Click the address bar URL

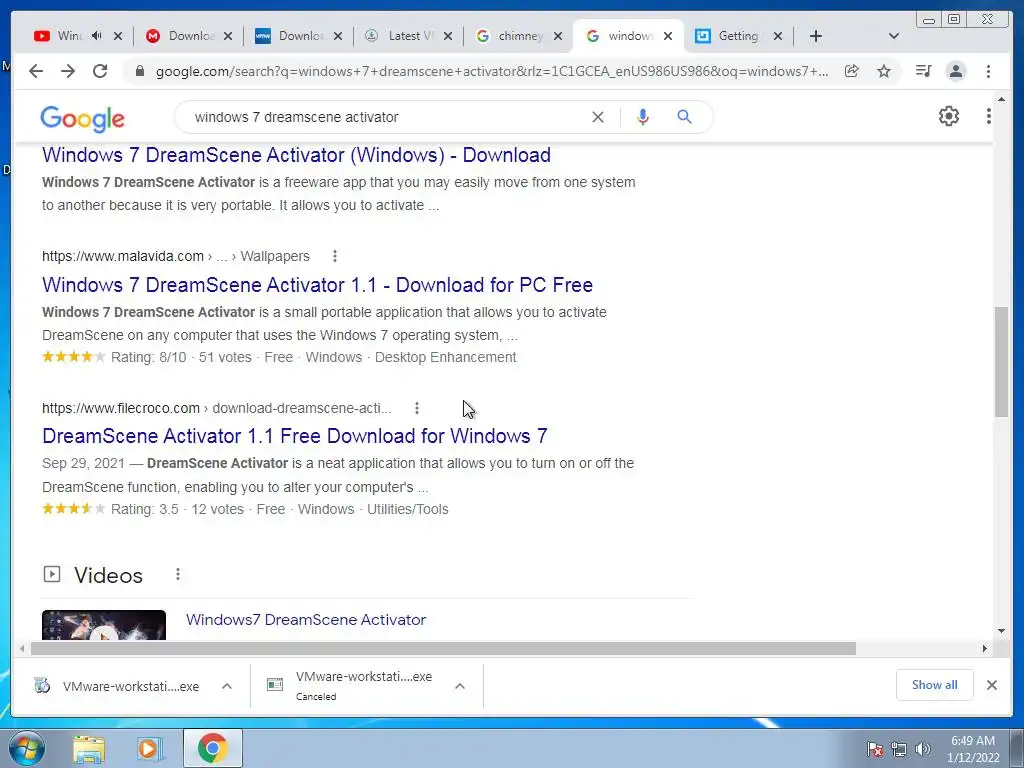tap(491, 71)
